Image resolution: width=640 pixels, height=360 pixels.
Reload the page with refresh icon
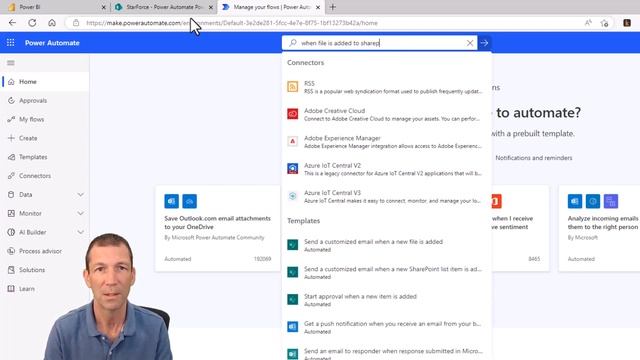point(32,23)
